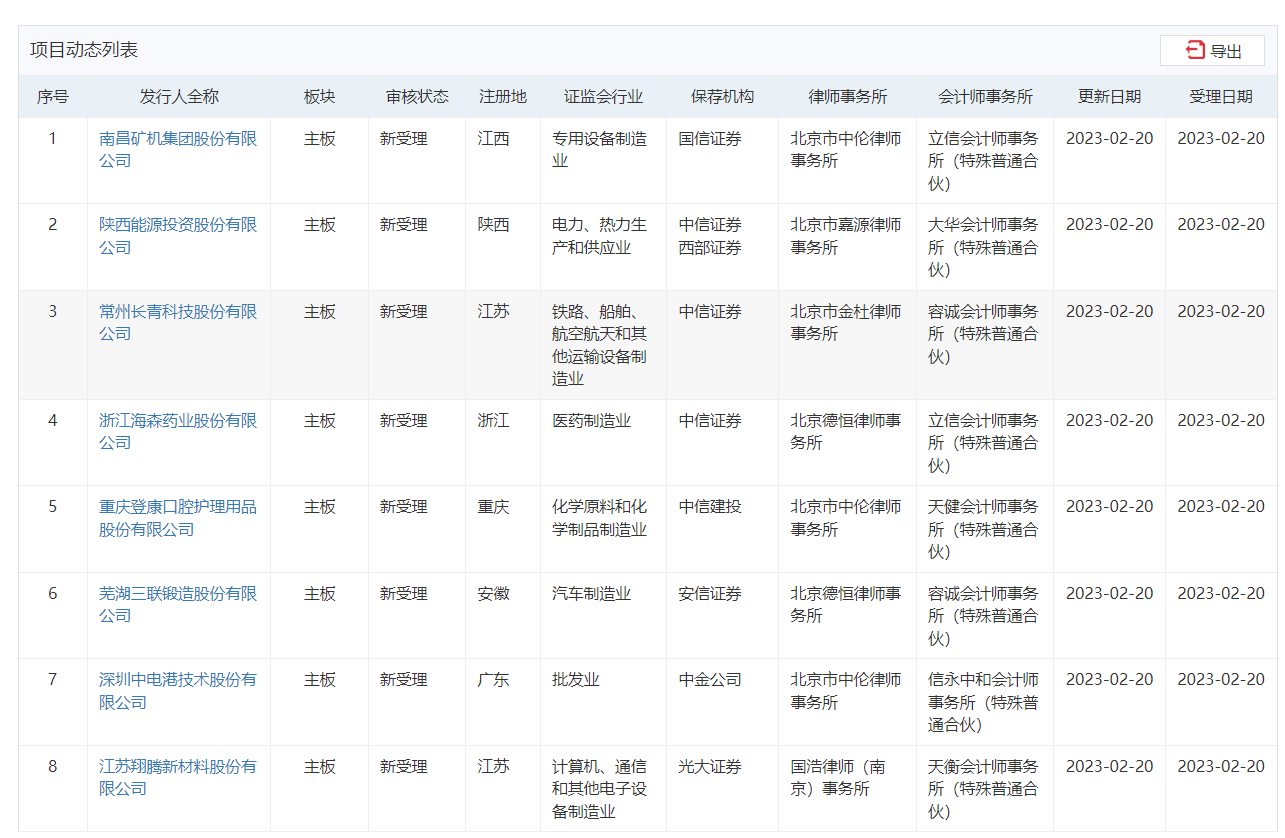This screenshot has width=1285, height=838.
Task: Click the 证监会行业 column header
Action: click(x=603, y=97)
